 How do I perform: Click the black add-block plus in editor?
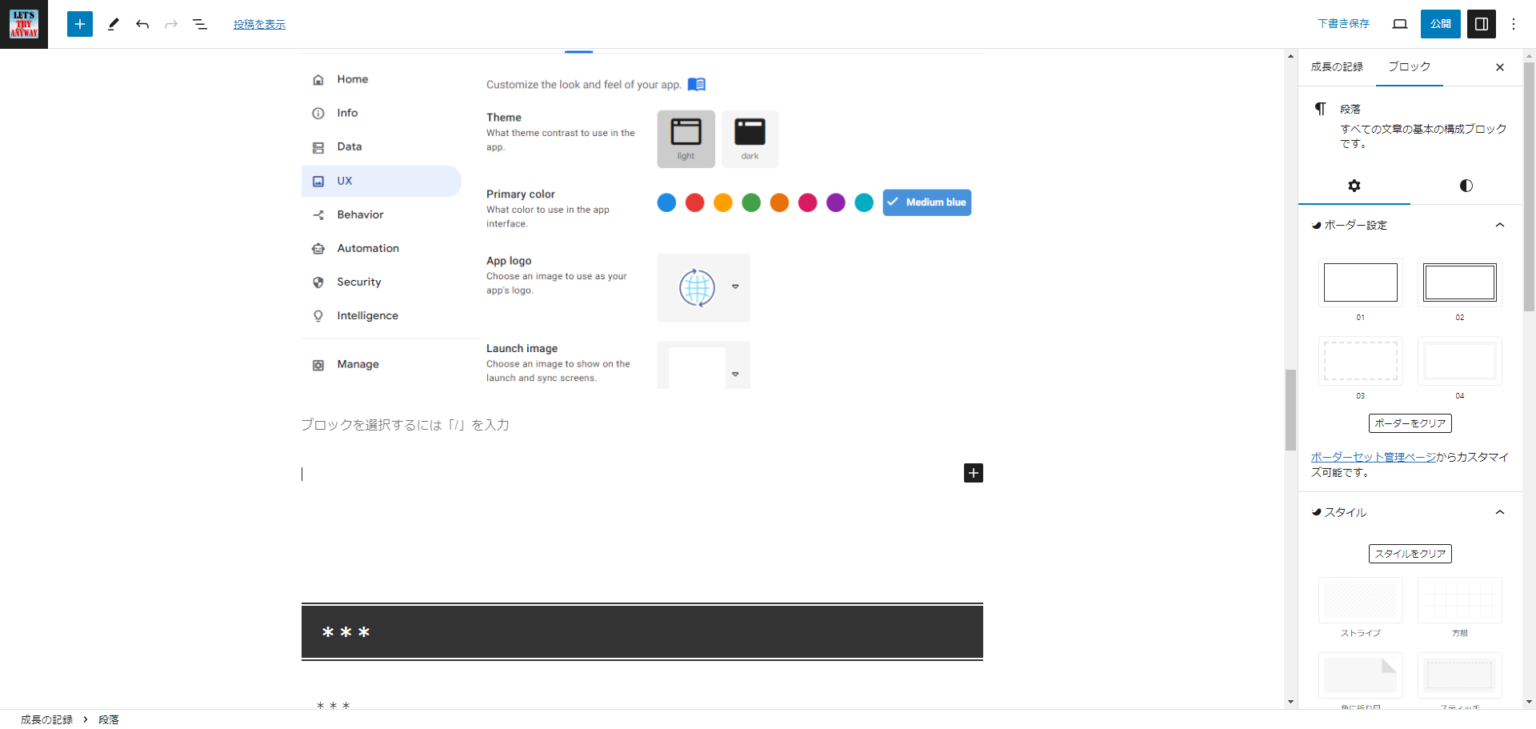tap(973, 473)
